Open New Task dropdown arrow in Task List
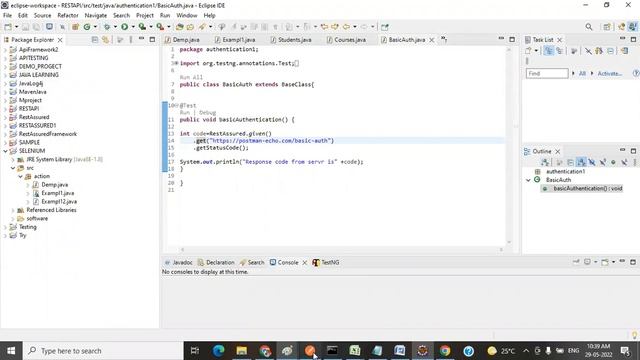Image resolution: width=640 pixels, height=360 pixels. point(536,51)
